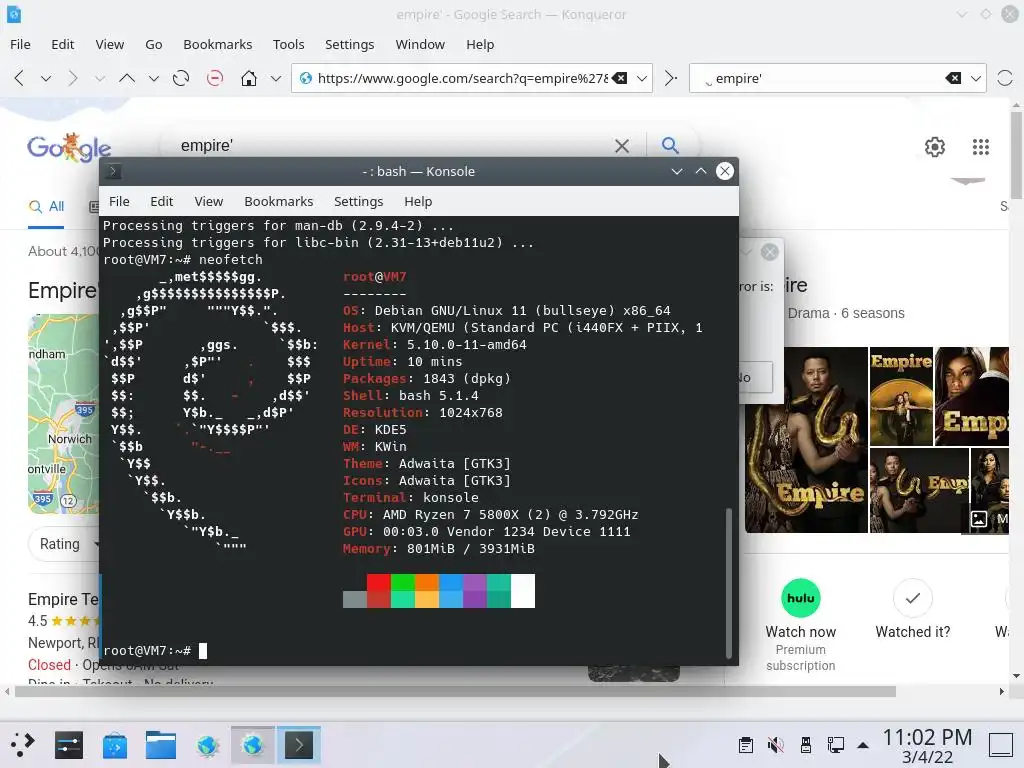Click the forward navigation arrow in Konqueror
This screenshot has width=1024, height=768.
click(72, 78)
